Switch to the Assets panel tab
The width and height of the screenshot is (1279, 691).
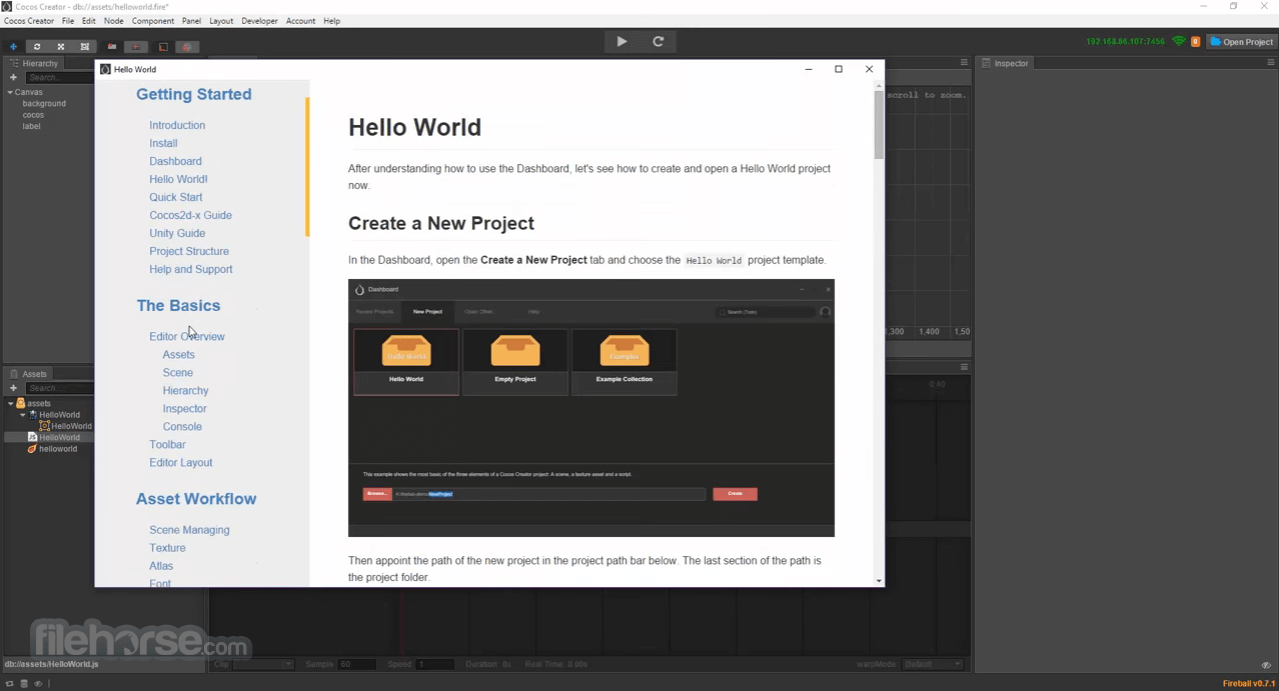29,374
